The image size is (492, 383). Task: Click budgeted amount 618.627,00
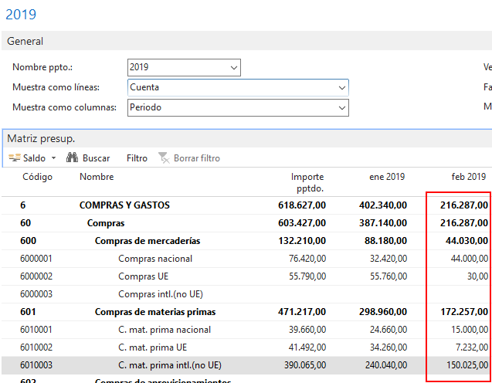[302, 205]
